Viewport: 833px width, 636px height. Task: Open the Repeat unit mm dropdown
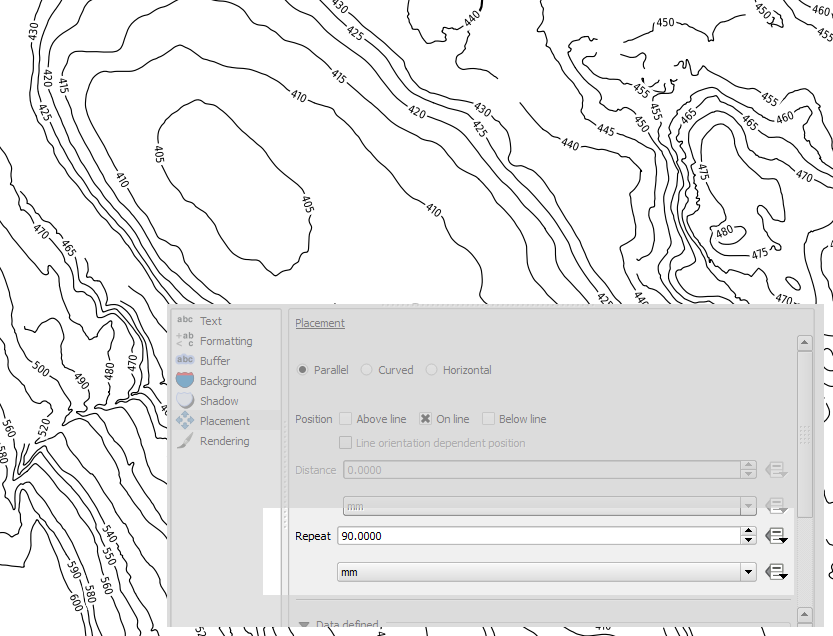click(547, 572)
